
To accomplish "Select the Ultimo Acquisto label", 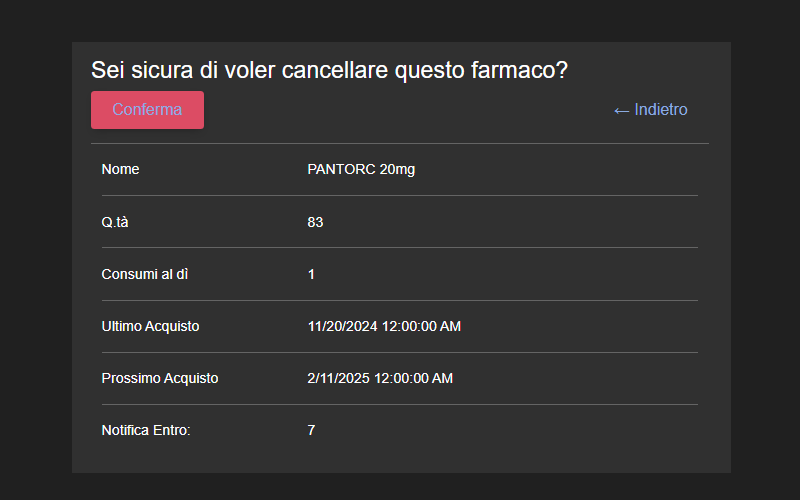I will pyautogui.click(x=151, y=327).
